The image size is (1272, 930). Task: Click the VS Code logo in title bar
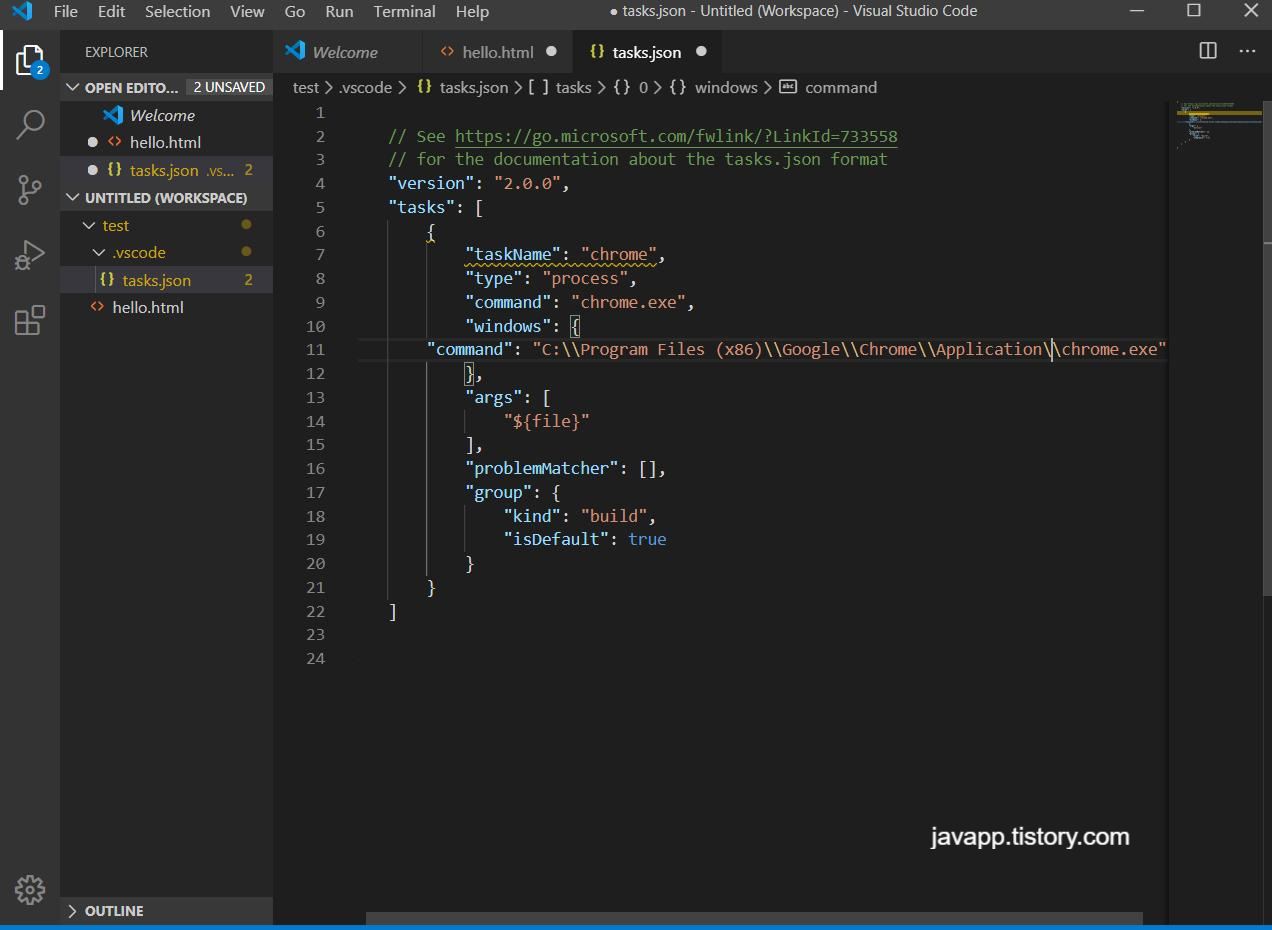(x=21, y=12)
